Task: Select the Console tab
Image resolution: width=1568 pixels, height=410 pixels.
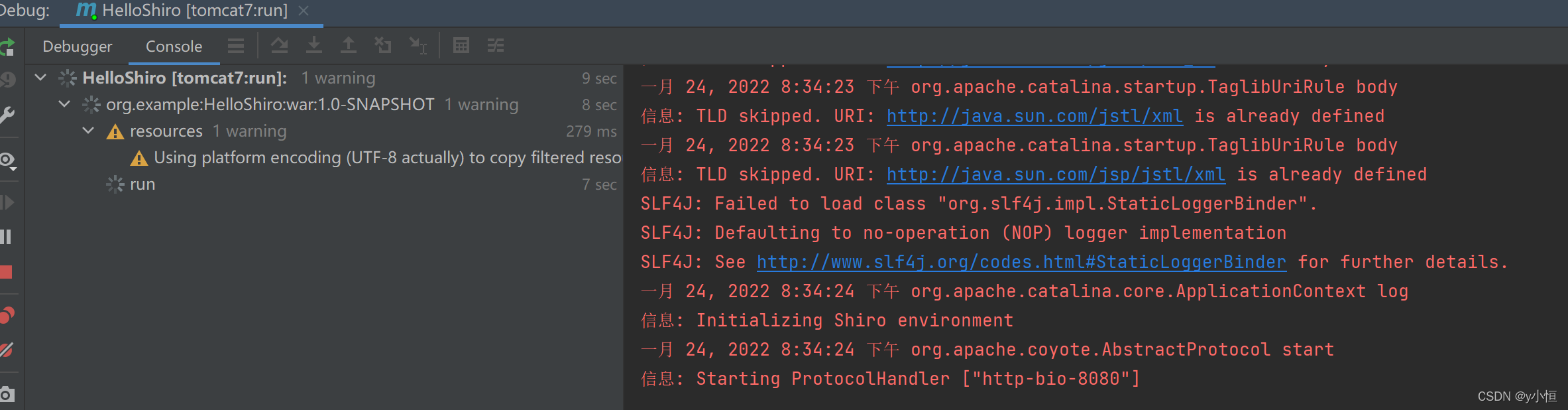Action: click(174, 46)
